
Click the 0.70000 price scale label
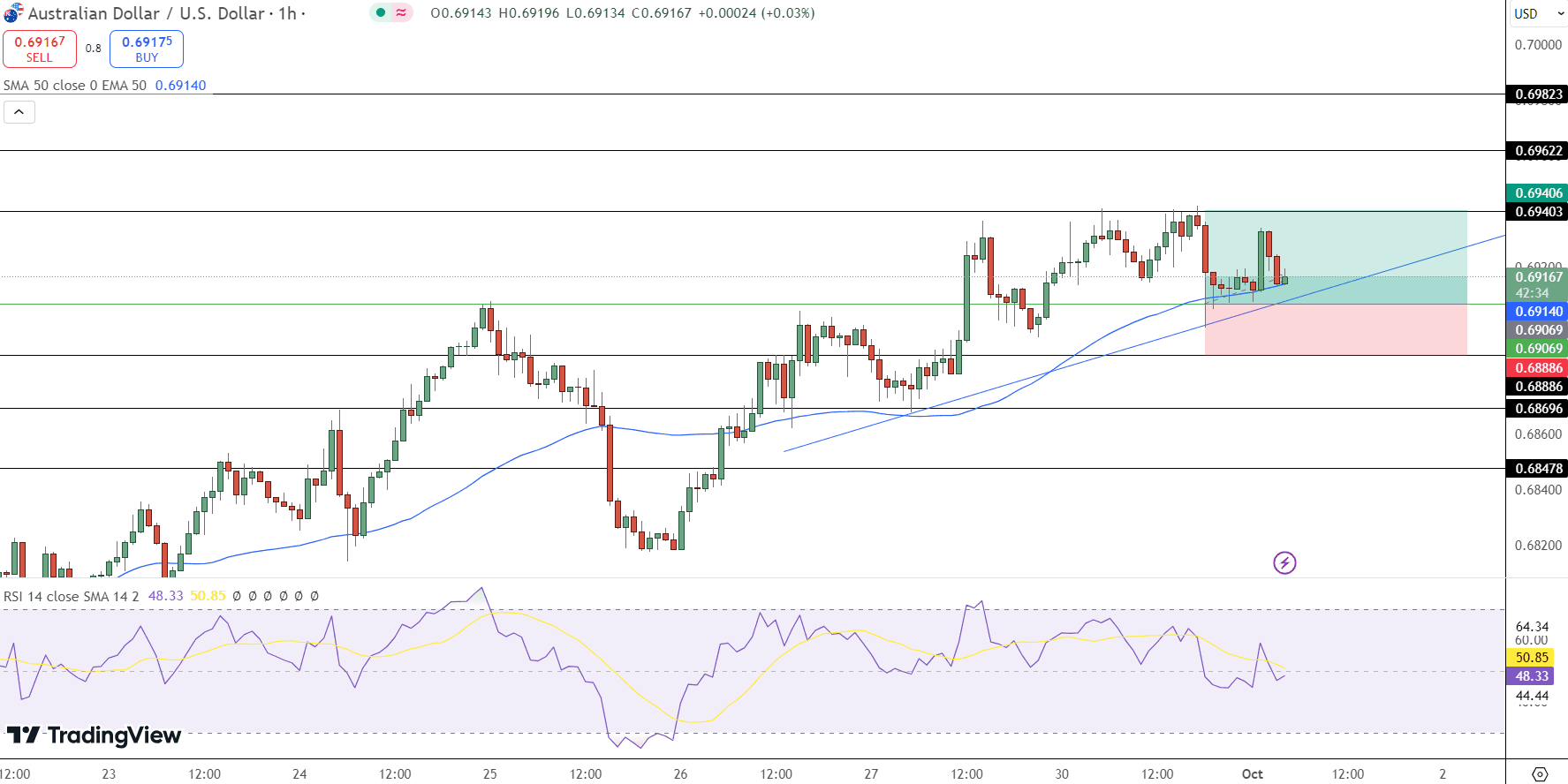(x=1538, y=44)
